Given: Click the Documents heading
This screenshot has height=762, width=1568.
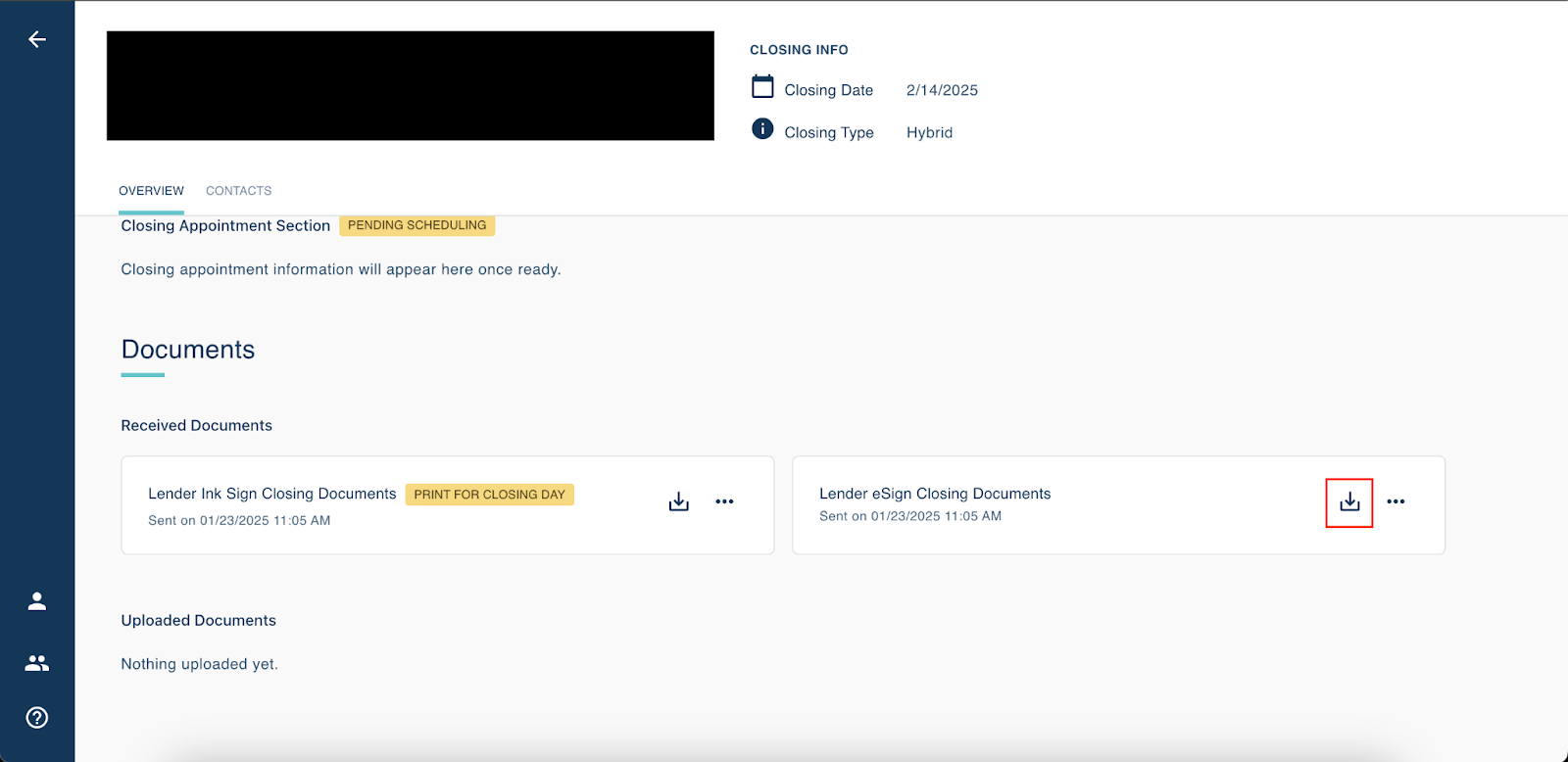Looking at the screenshot, I should tap(188, 350).
